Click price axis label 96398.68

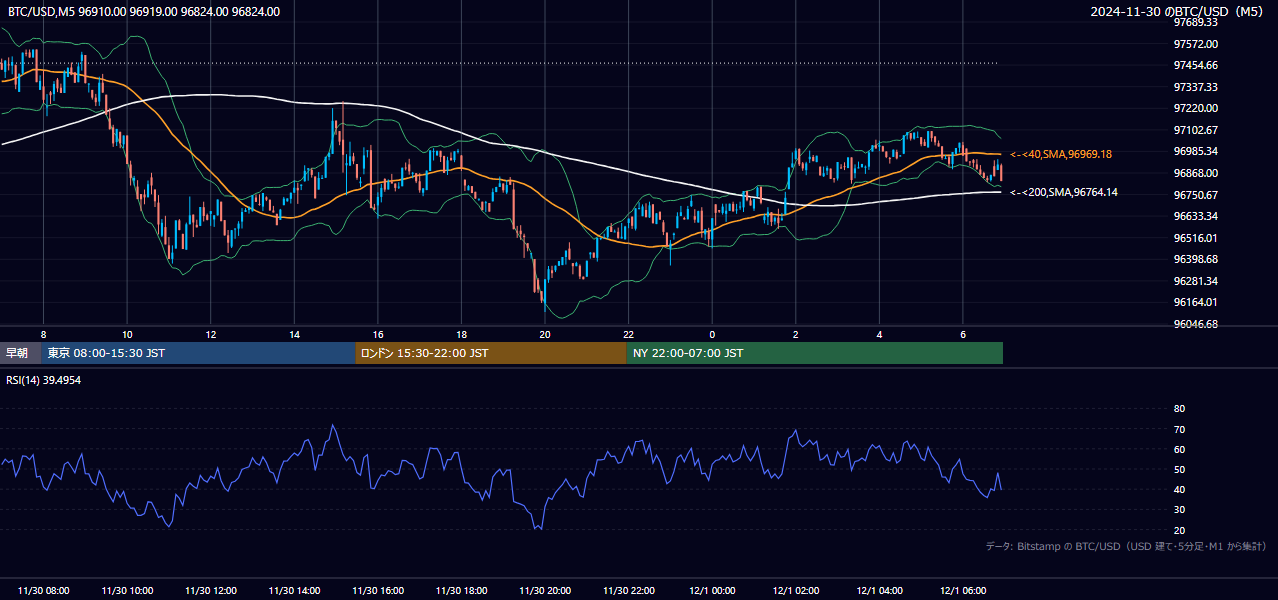[x=1196, y=259]
